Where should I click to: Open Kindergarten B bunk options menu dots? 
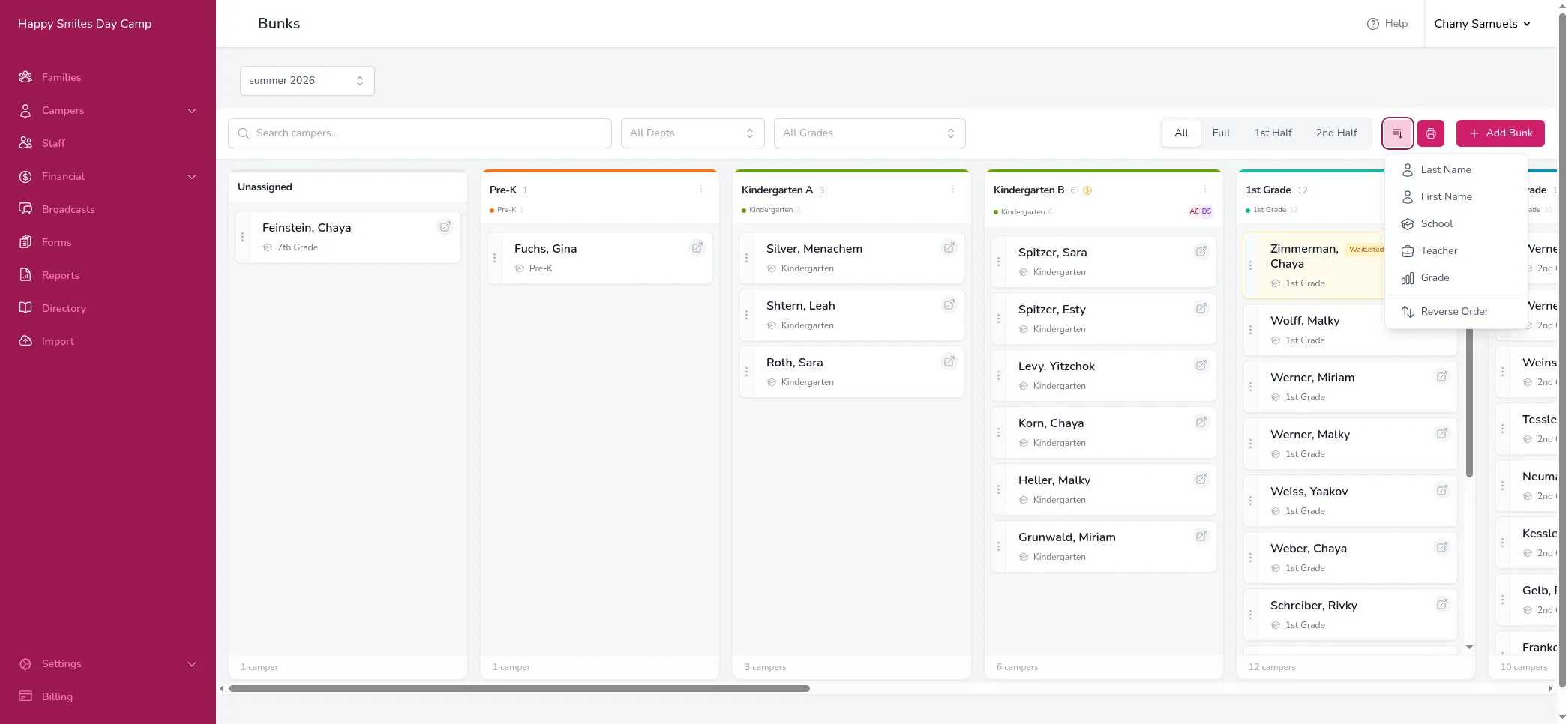pyautogui.click(x=1205, y=190)
